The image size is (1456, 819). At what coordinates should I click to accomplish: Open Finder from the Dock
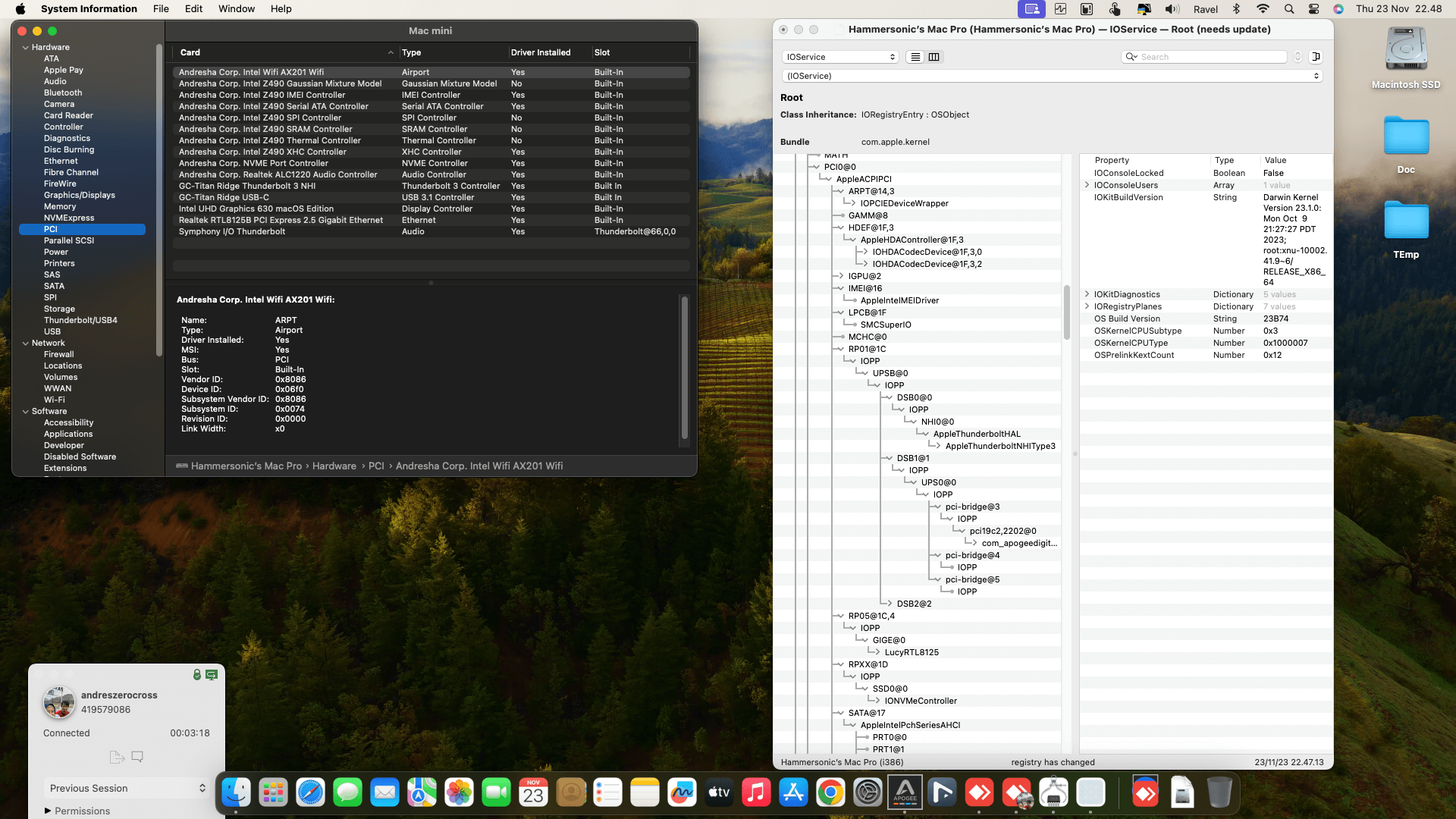[236, 793]
